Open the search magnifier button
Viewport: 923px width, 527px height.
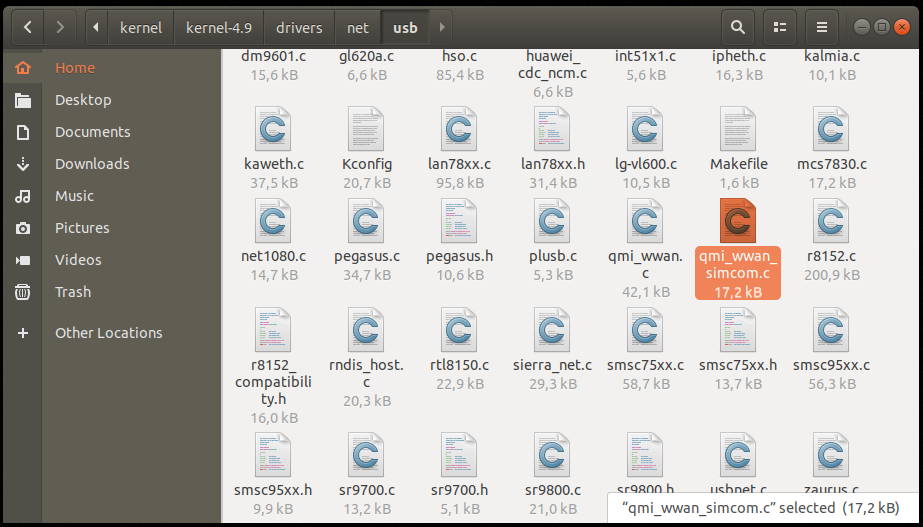click(x=738, y=27)
